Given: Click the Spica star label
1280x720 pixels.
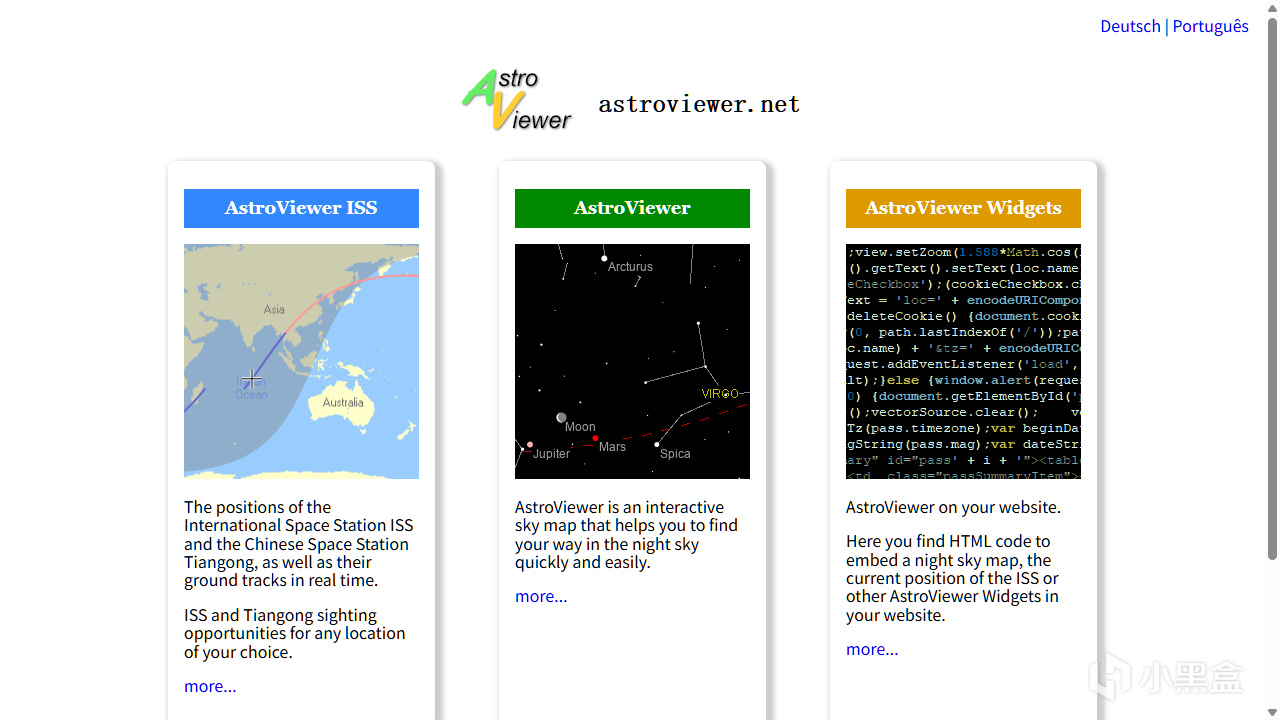Looking at the screenshot, I should [x=675, y=454].
